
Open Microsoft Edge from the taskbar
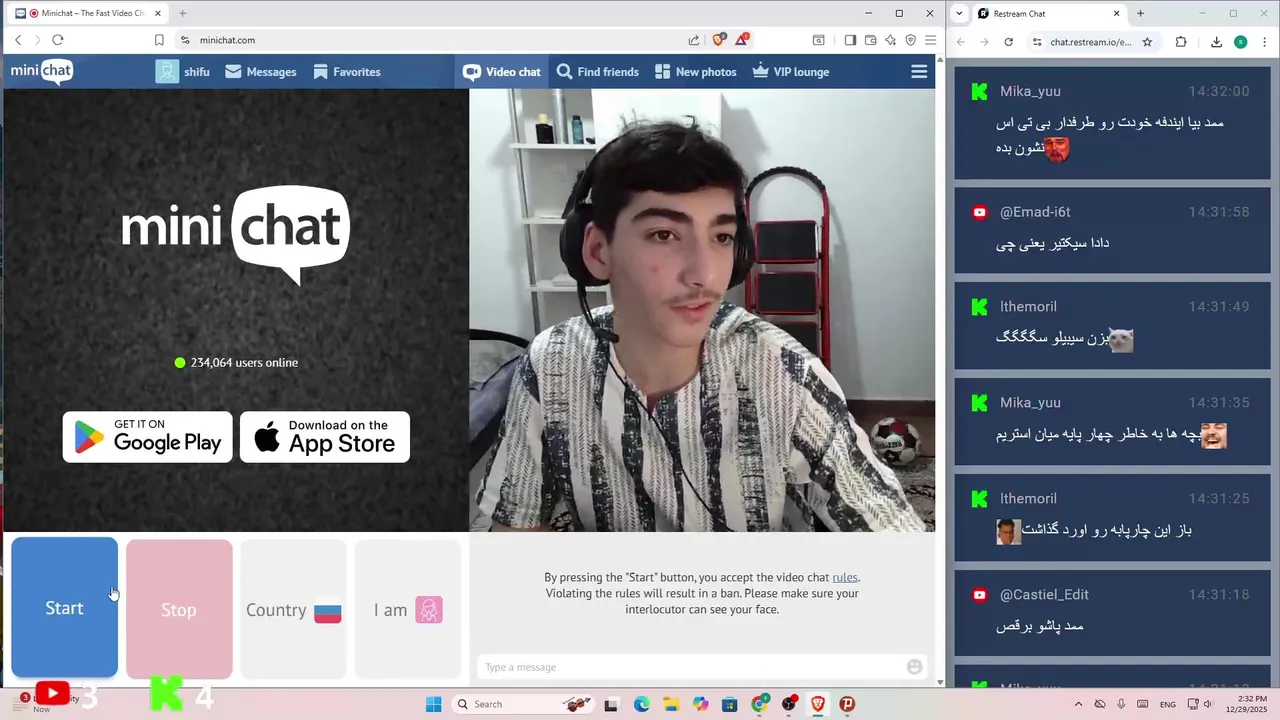641,704
